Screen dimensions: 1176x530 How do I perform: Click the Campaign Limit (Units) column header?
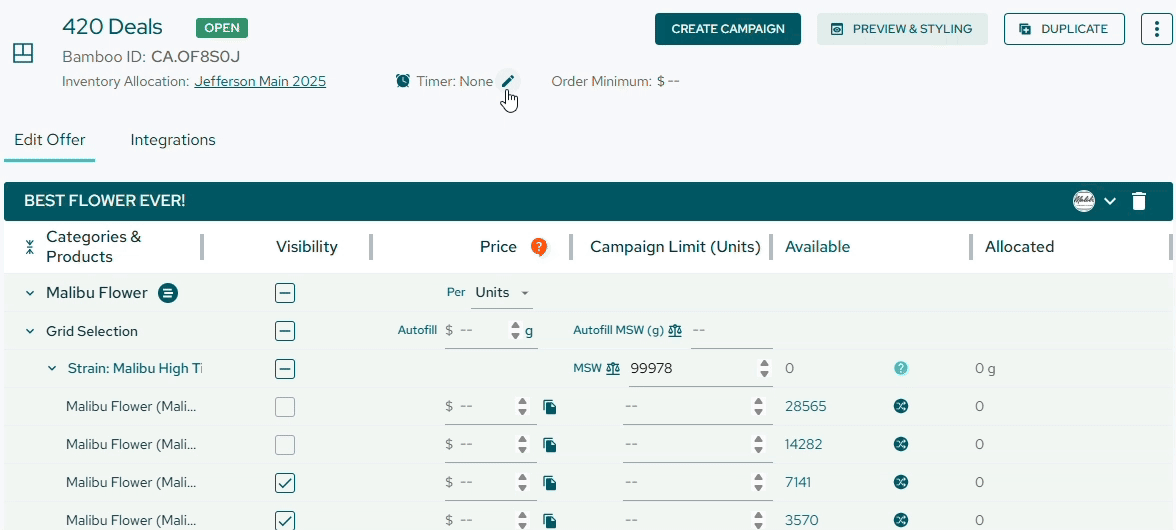[x=675, y=247]
